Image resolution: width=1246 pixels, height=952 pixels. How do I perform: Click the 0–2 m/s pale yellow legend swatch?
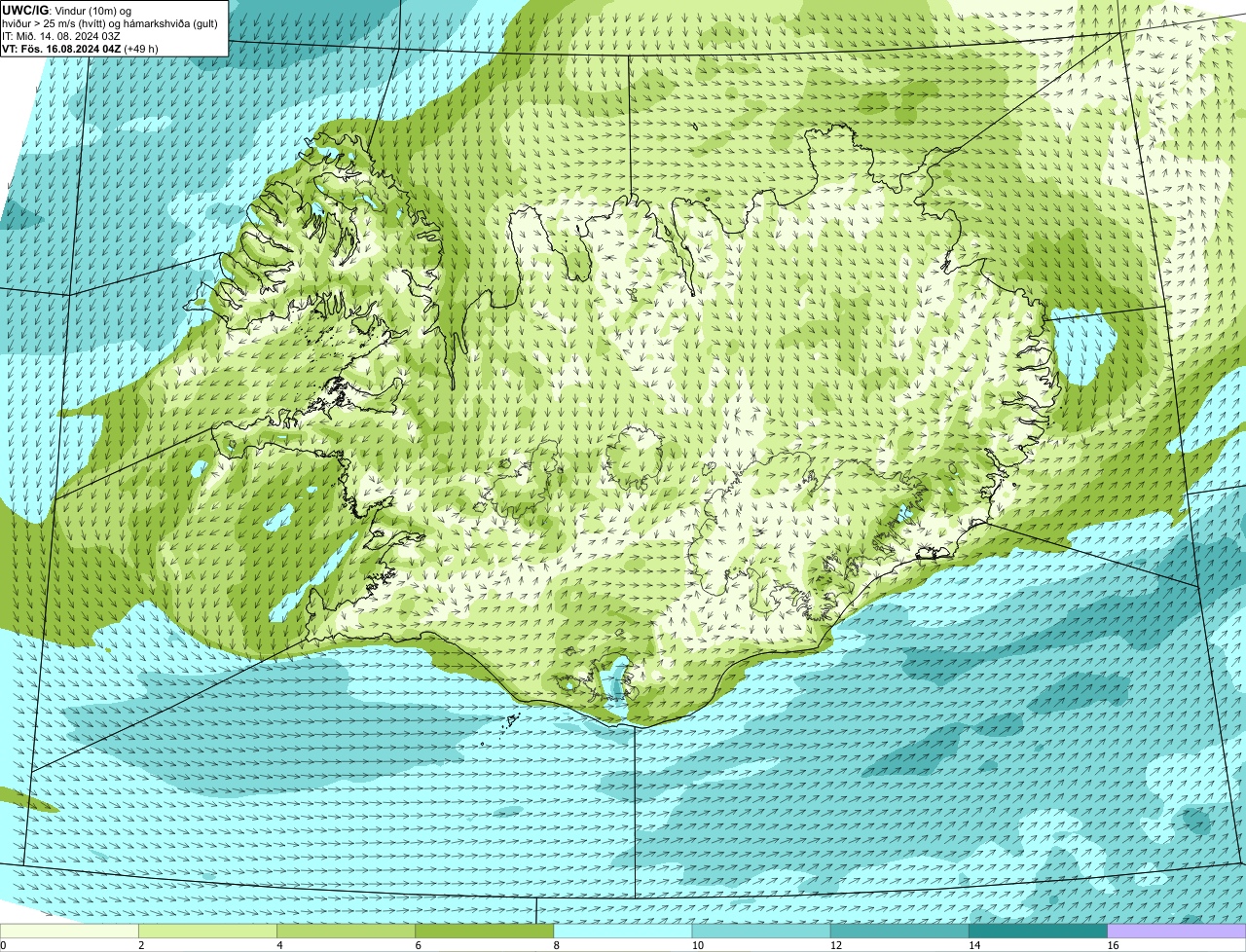point(69,932)
